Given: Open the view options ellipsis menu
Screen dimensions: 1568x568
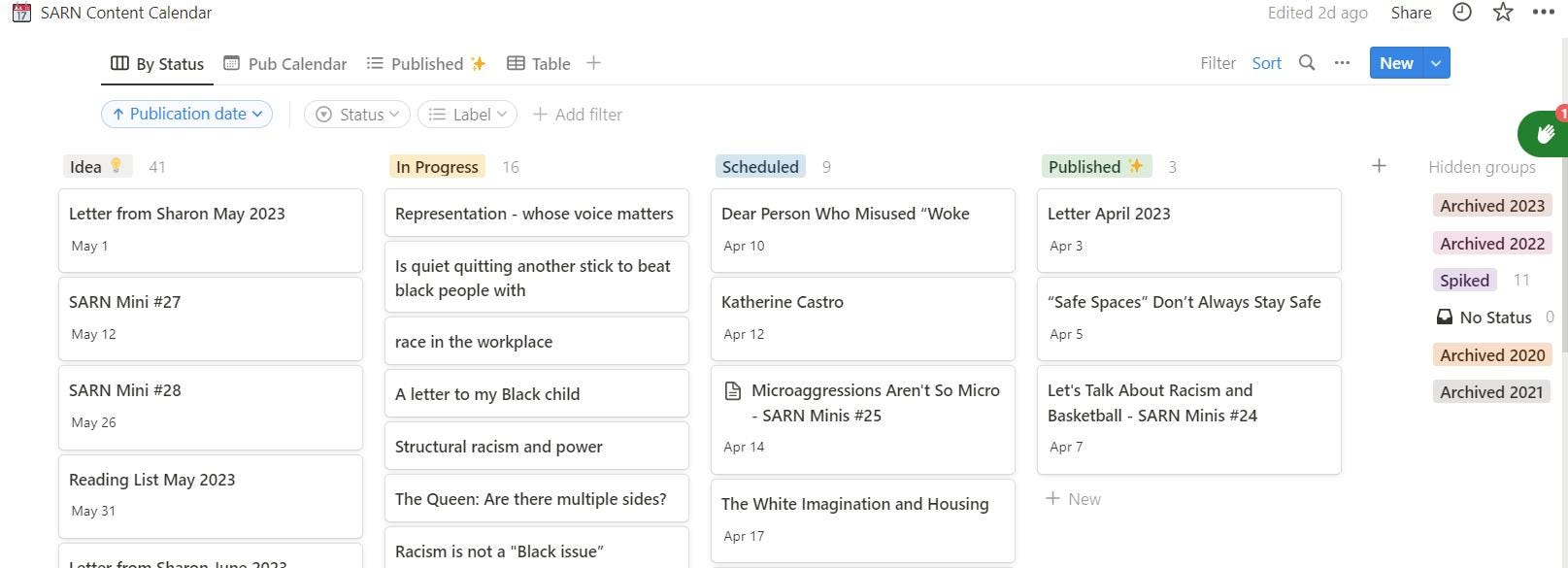Looking at the screenshot, I should pyautogui.click(x=1342, y=63).
